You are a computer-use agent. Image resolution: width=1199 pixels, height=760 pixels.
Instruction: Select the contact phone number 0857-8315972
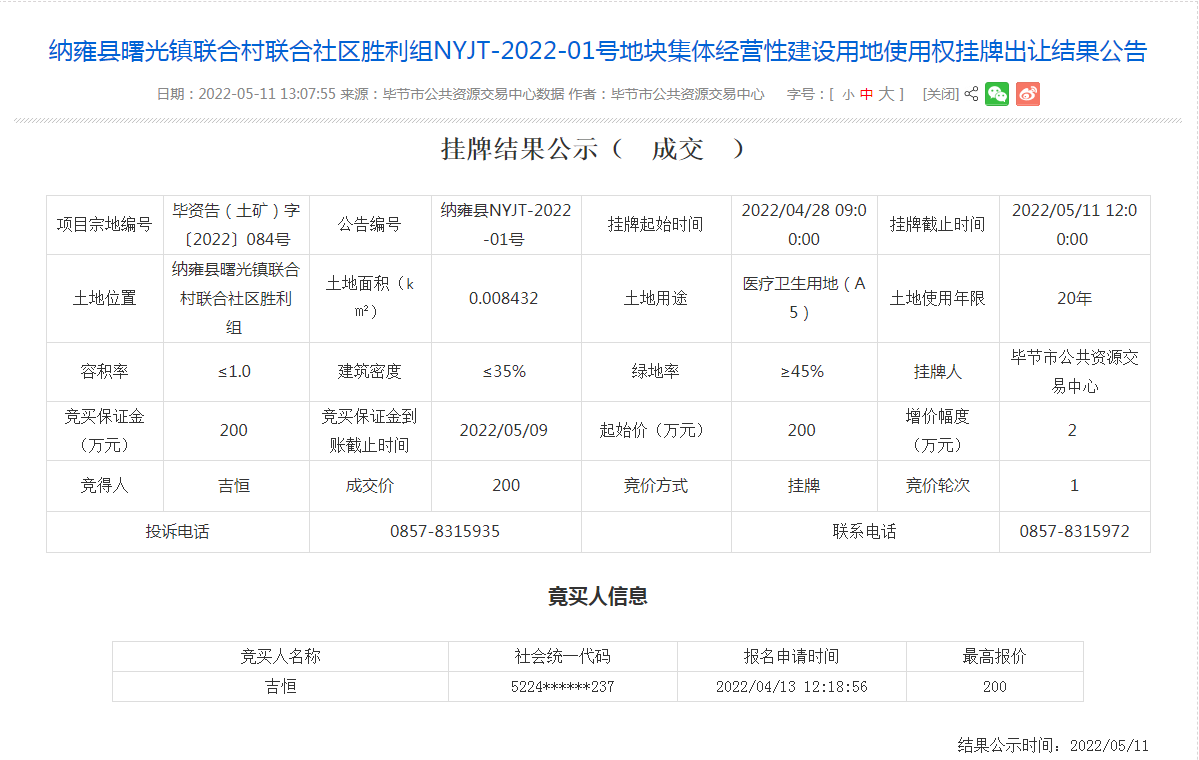(x=1074, y=532)
